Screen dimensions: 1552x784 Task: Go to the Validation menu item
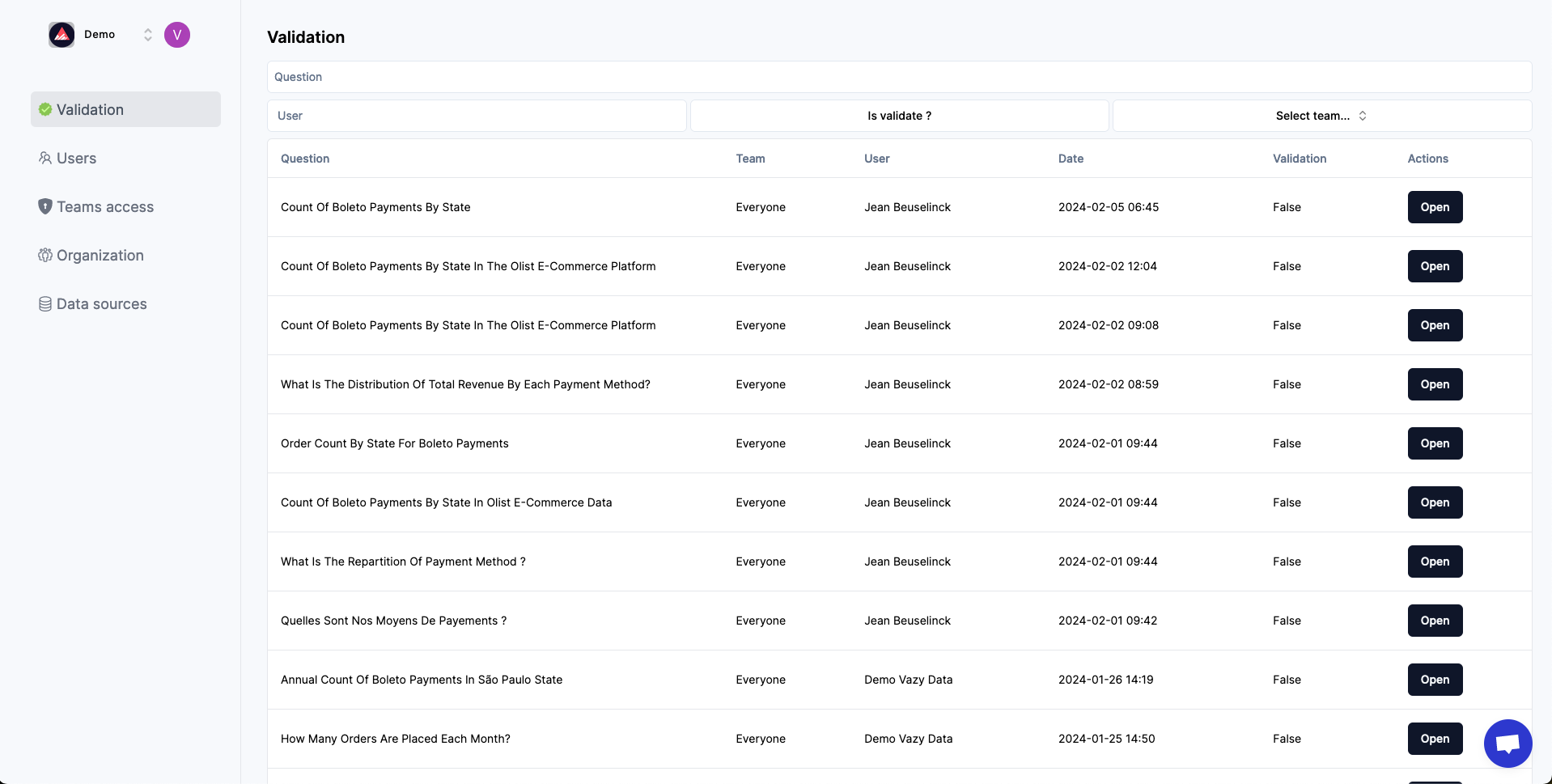[125, 109]
